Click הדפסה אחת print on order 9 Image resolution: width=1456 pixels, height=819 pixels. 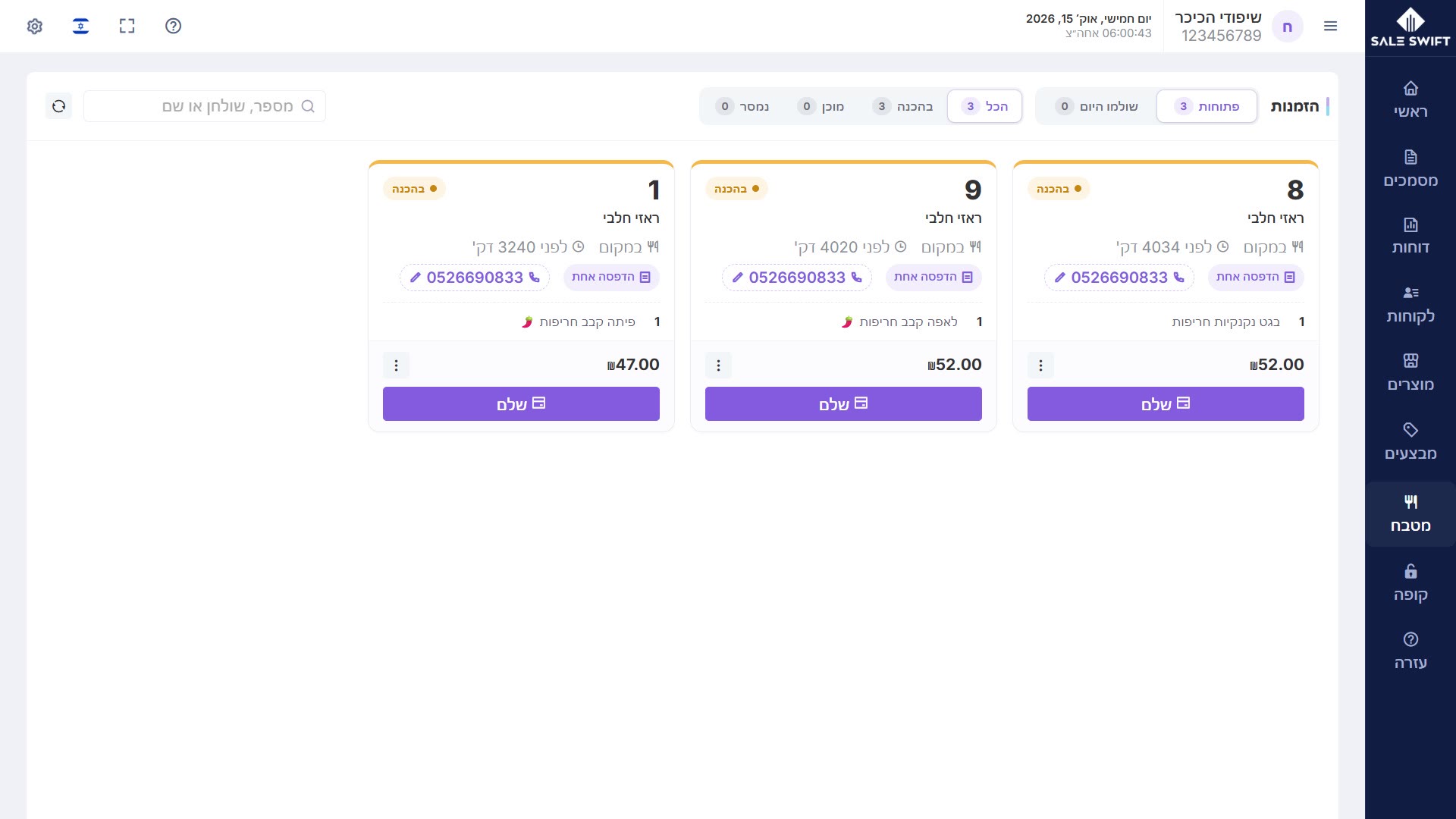pos(934,278)
